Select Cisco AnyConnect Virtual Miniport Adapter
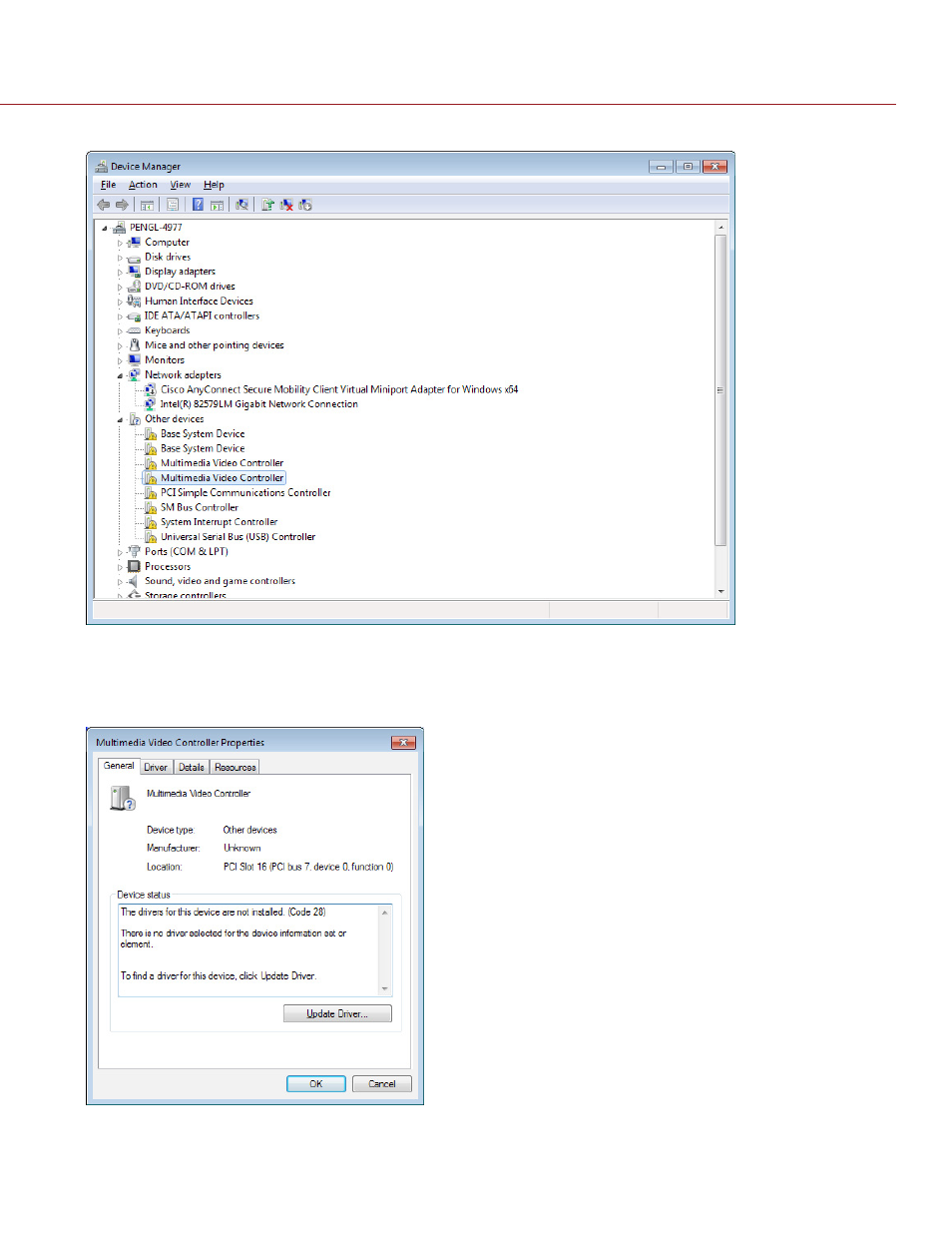Image resolution: width=952 pixels, height=1233 pixels. 339,390
